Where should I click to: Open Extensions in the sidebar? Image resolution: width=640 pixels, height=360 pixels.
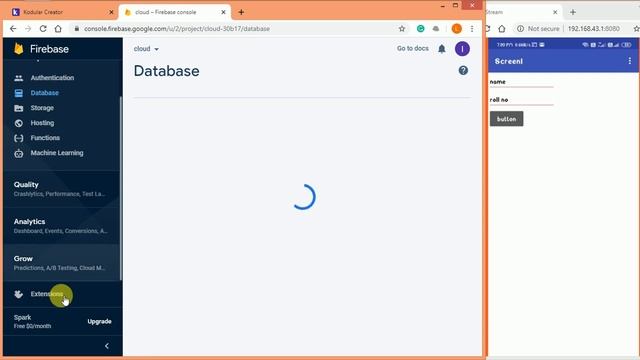pos(47,294)
